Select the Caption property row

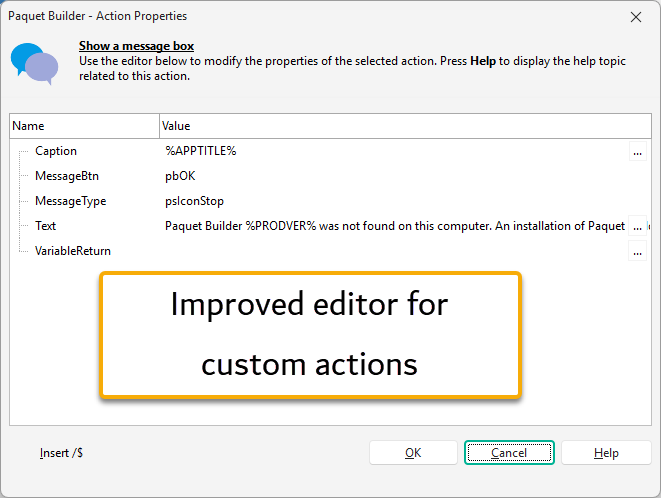click(330, 151)
